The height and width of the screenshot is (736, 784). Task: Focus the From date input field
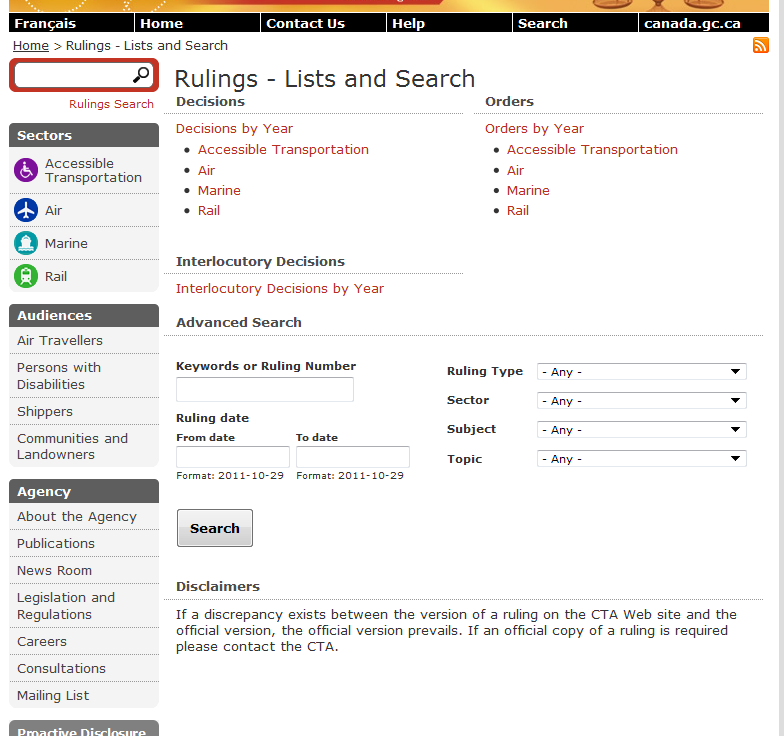coord(232,457)
